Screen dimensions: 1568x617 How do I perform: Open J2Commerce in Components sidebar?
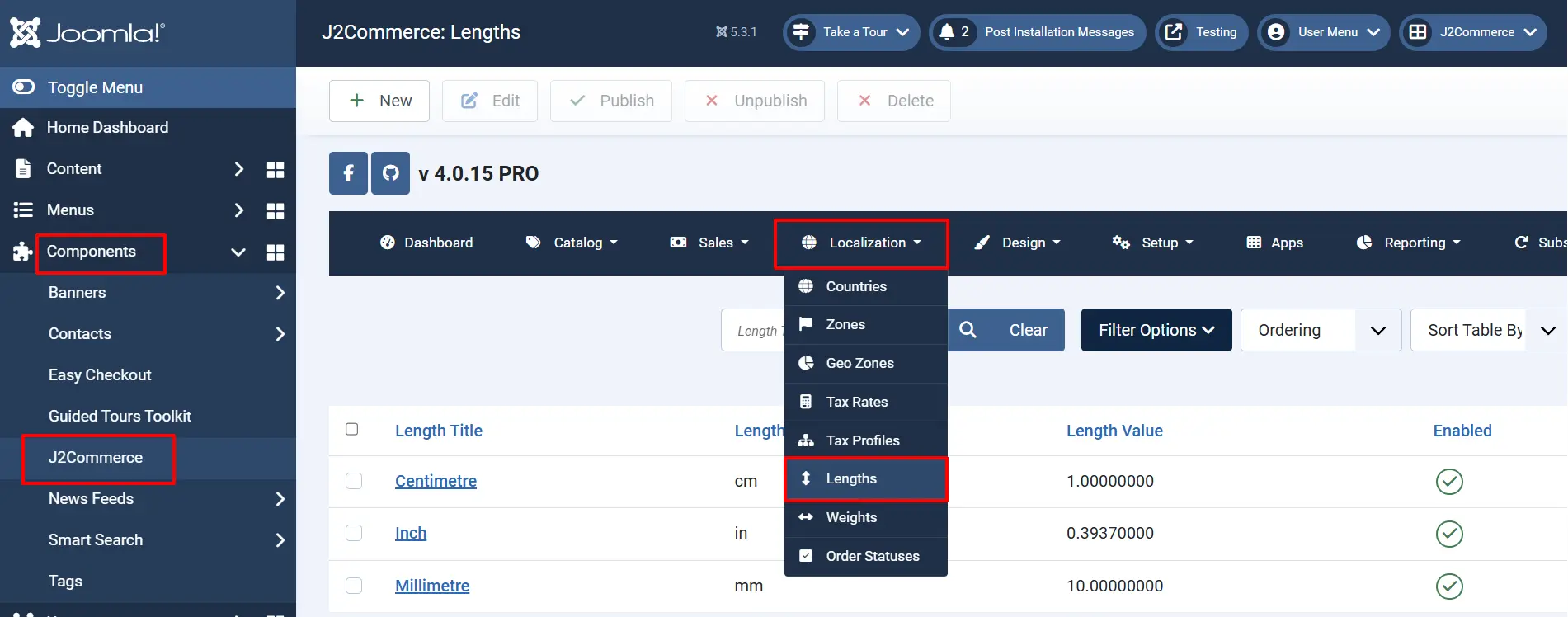(96, 458)
